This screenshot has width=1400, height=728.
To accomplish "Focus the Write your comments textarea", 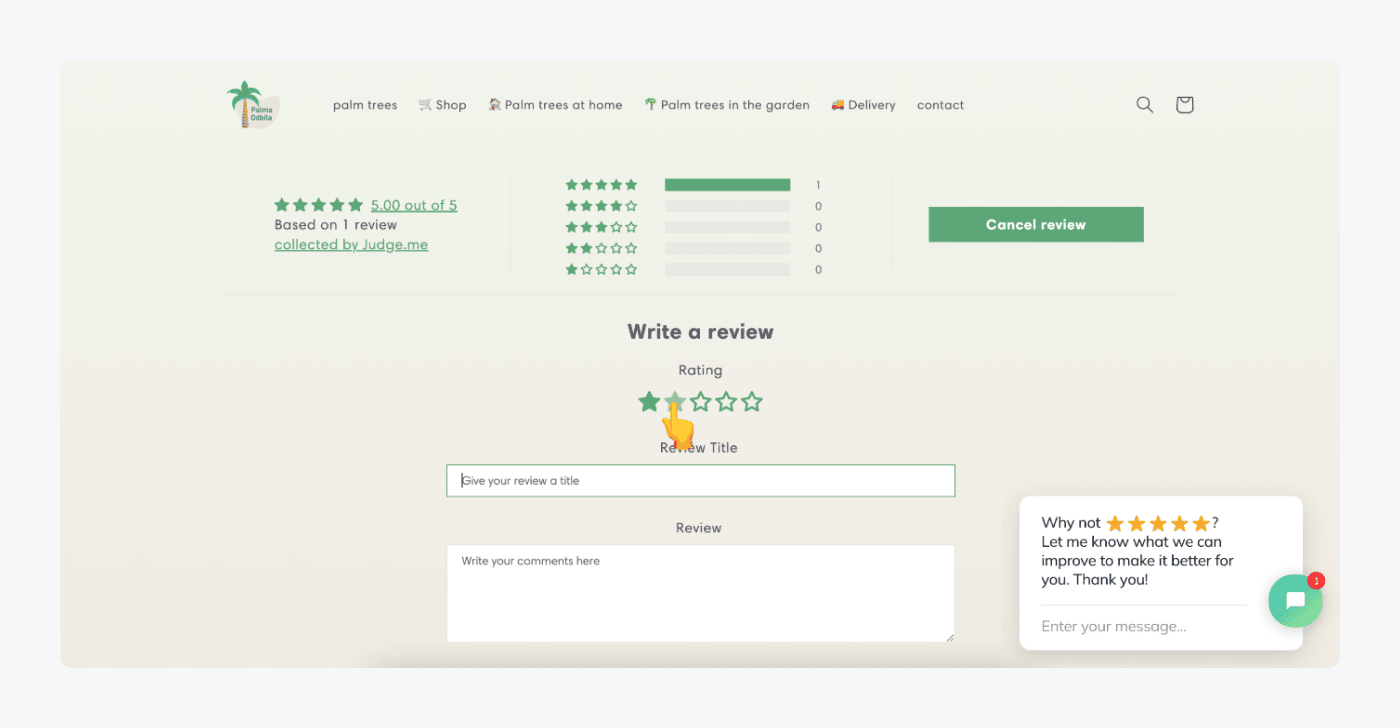I will [x=700, y=593].
